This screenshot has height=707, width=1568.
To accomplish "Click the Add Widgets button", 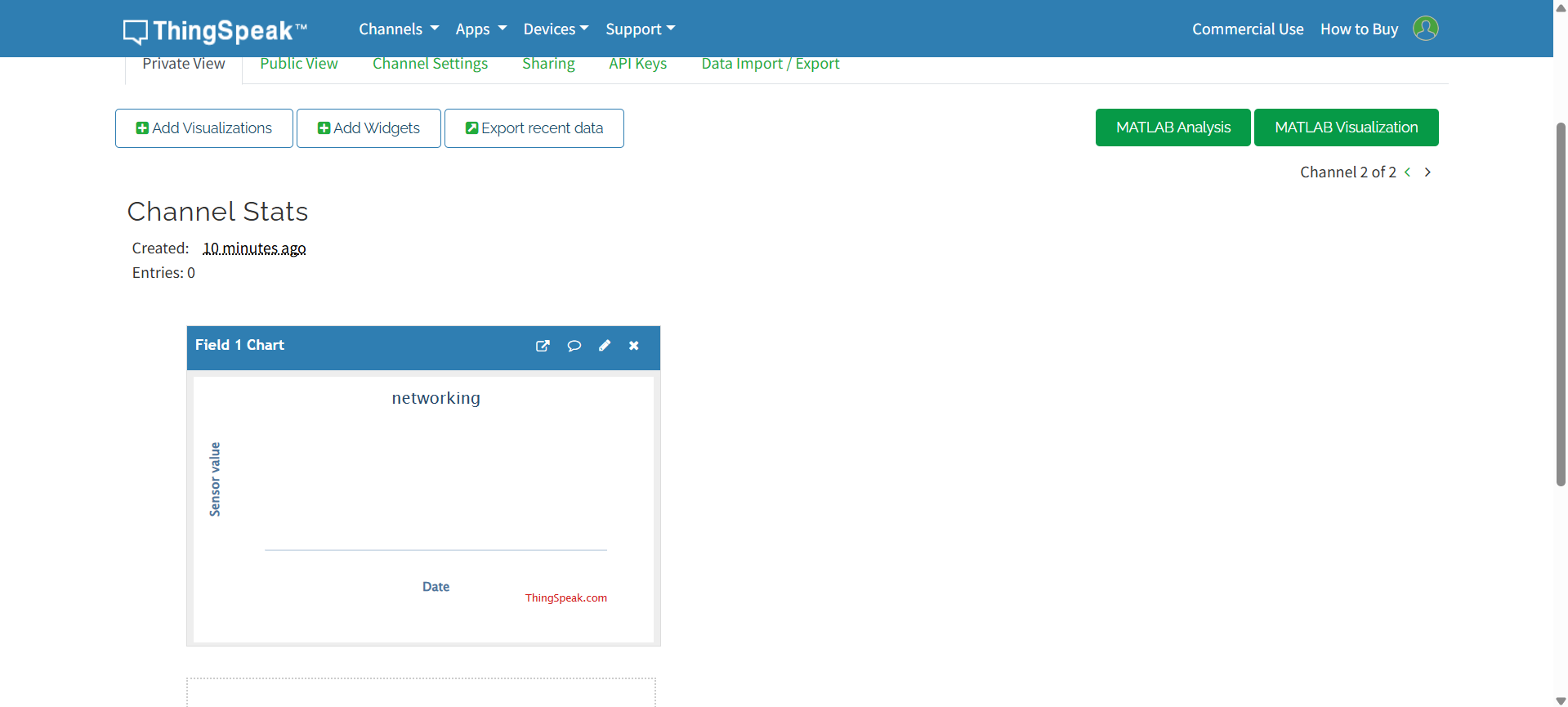I will [x=369, y=128].
